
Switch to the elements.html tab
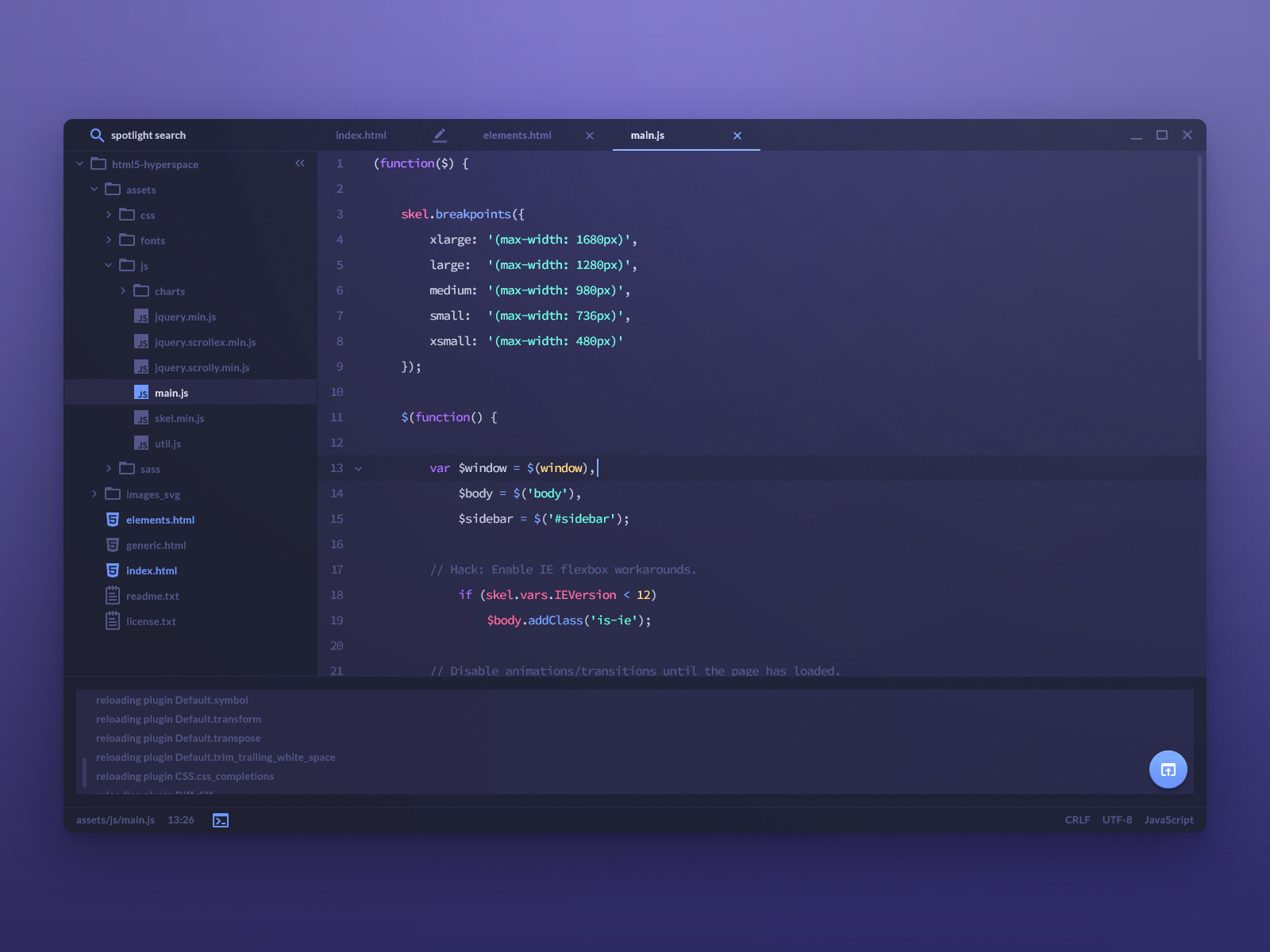[x=517, y=135]
